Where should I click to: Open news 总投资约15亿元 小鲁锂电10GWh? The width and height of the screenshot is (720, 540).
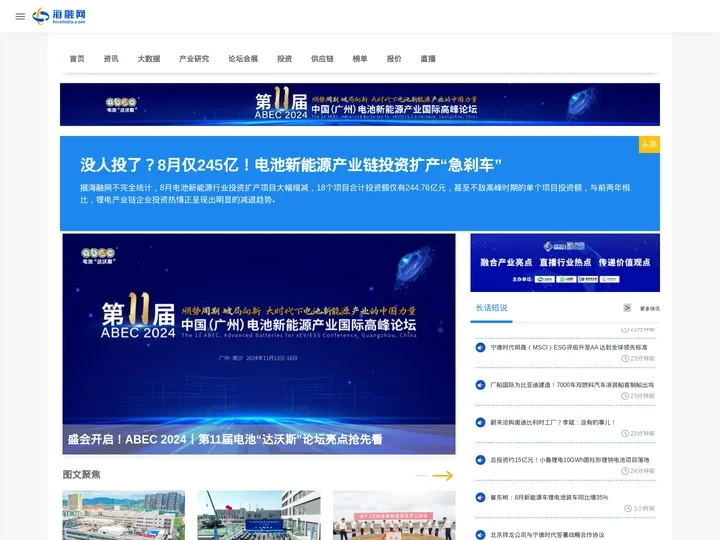570,460
